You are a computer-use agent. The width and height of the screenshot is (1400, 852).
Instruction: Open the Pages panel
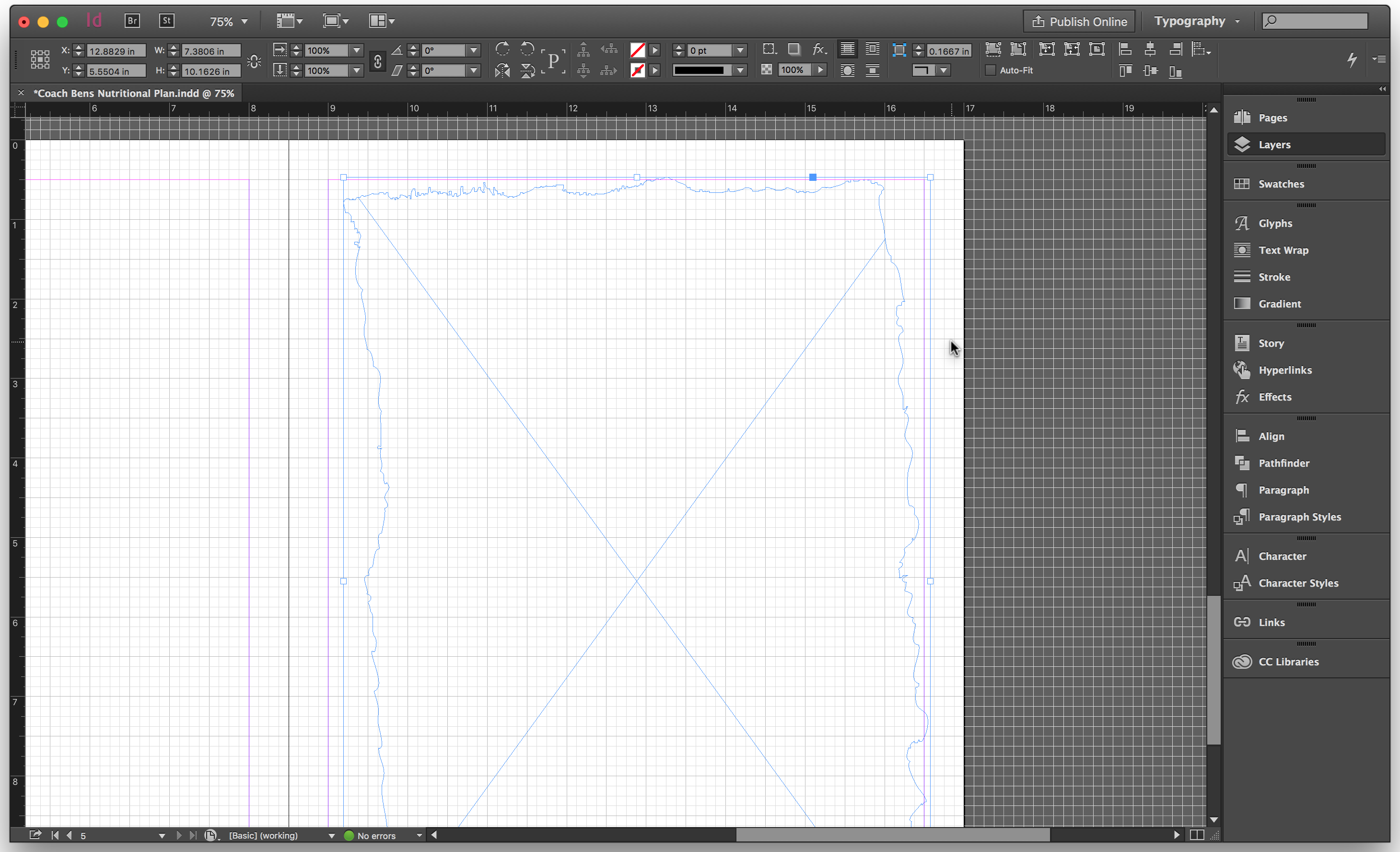pos(1275,117)
